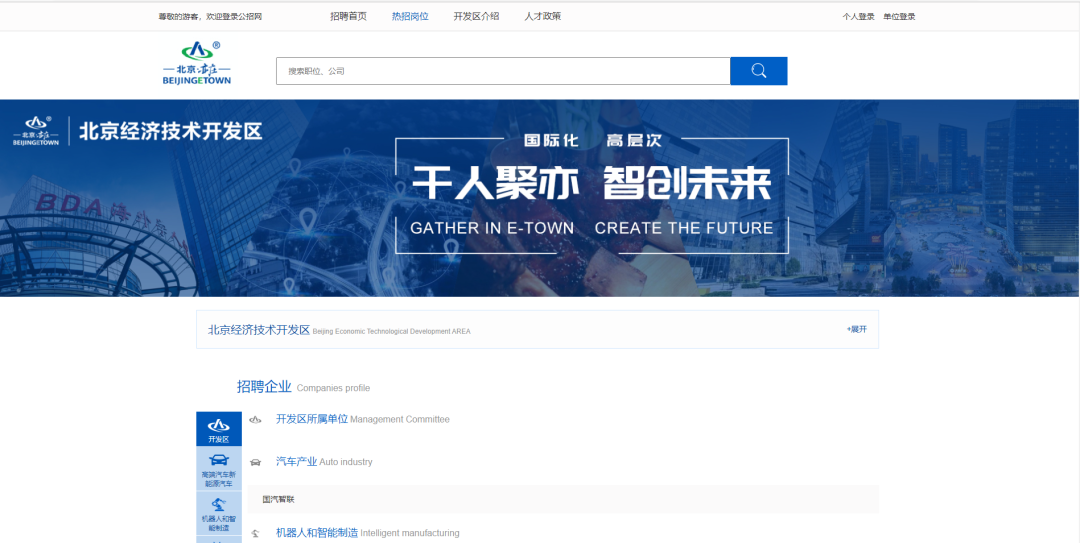The width and height of the screenshot is (1080, 543).
Task: Click small car icon beside 汽车产业
Action: (x=255, y=462)
